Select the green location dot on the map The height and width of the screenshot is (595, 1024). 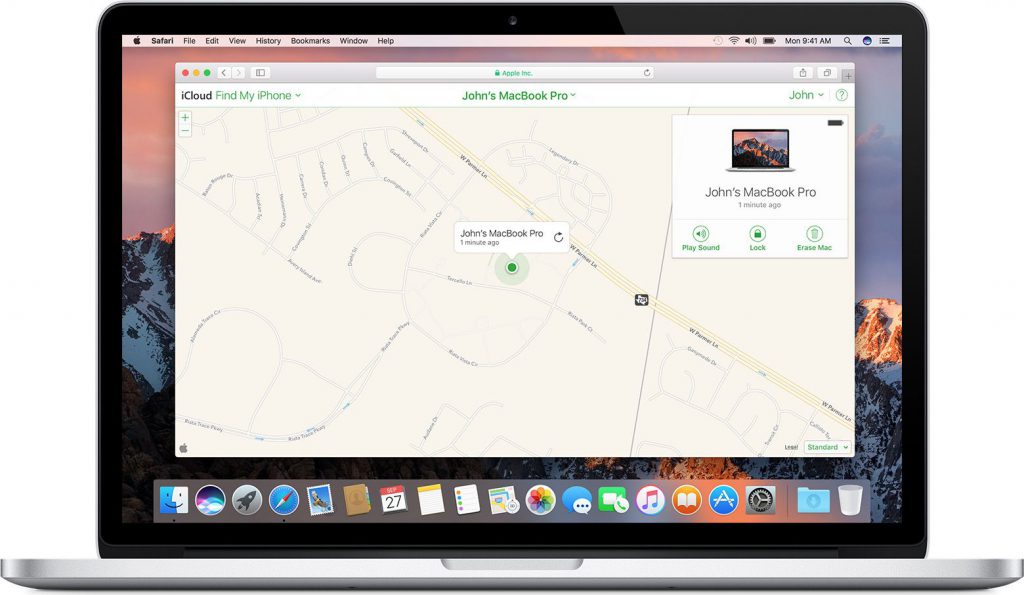pos(511,268)
